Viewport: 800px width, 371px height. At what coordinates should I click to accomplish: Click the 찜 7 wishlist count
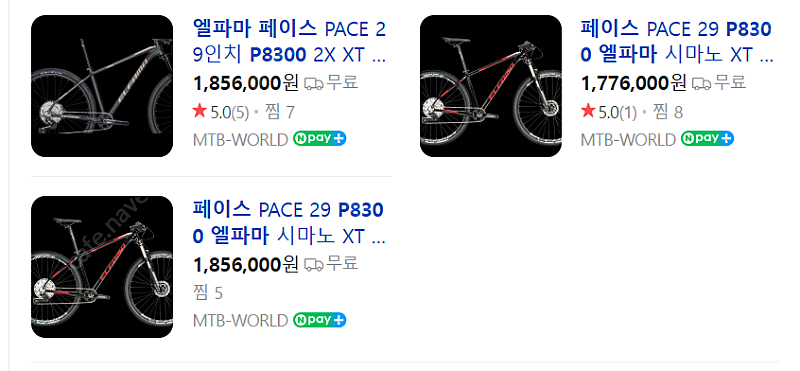(280, 112)
